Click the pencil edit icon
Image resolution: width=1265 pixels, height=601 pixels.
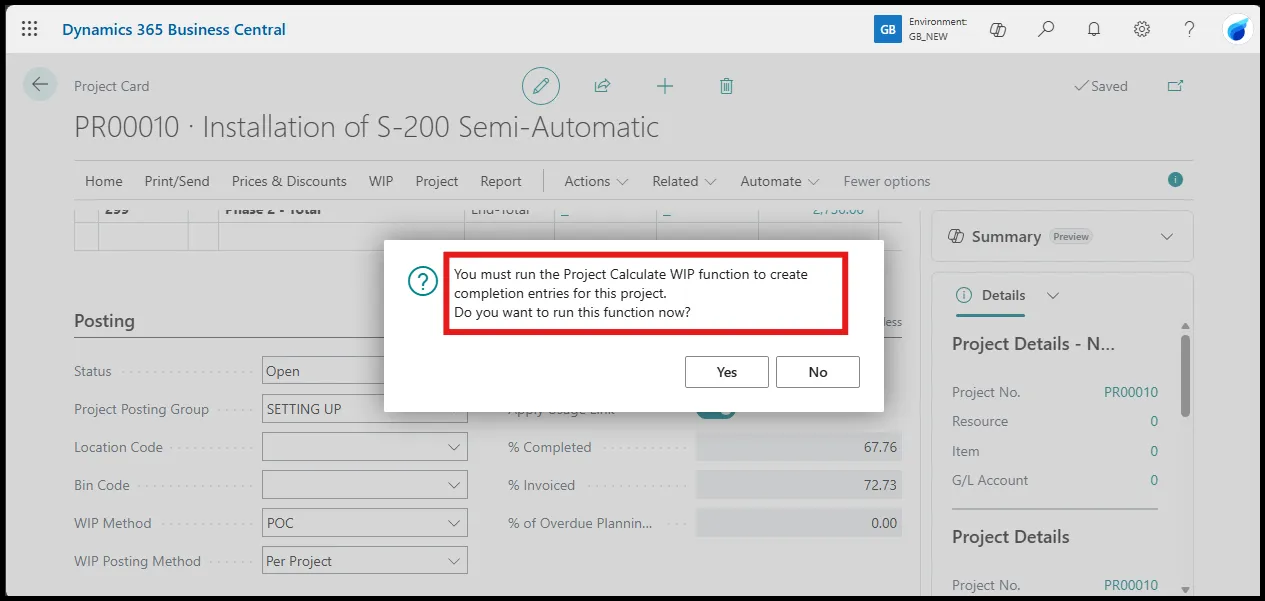tap(541, 86)
